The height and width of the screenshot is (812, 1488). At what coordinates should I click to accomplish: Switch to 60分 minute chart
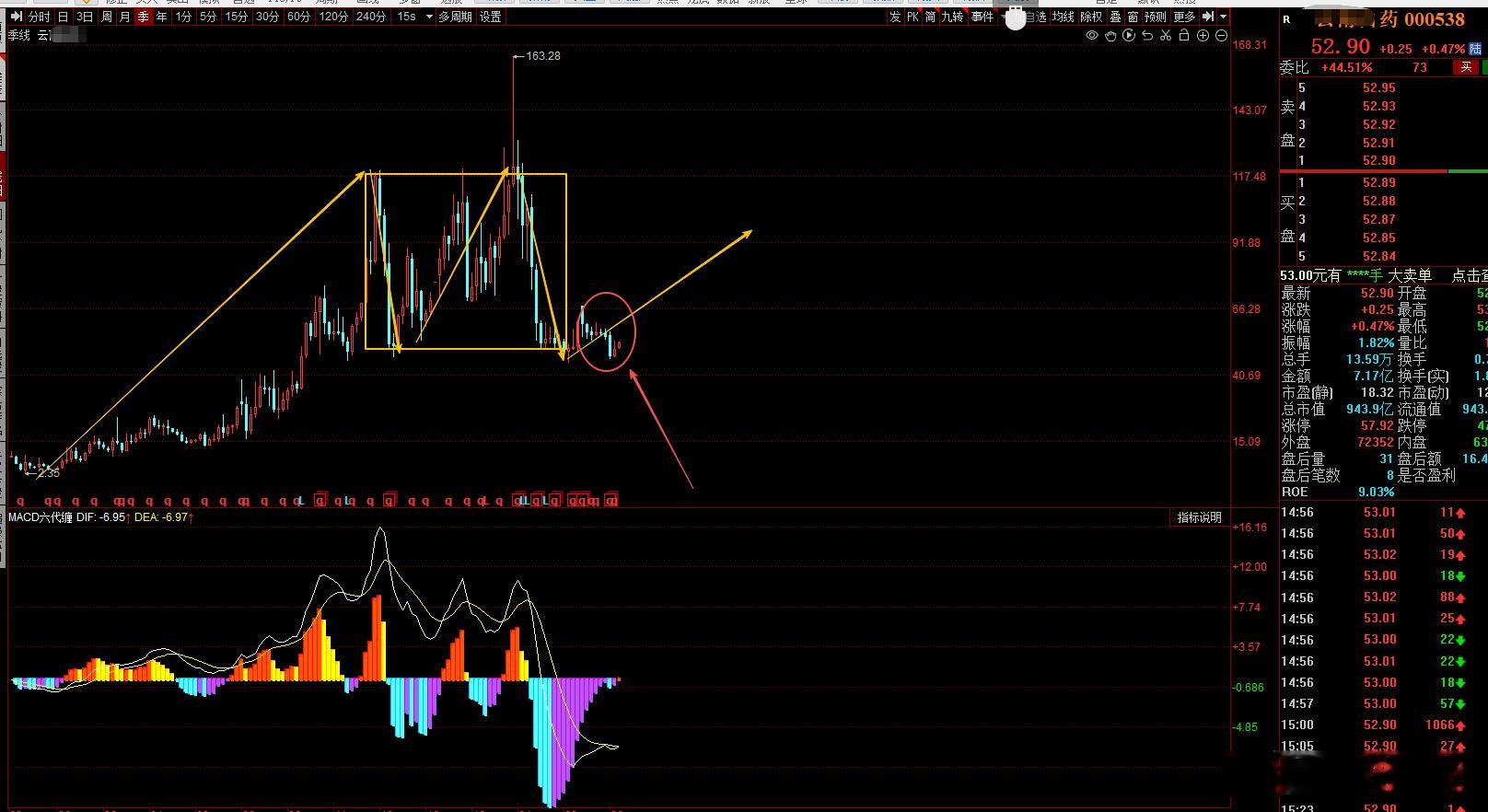click(299, 17)
